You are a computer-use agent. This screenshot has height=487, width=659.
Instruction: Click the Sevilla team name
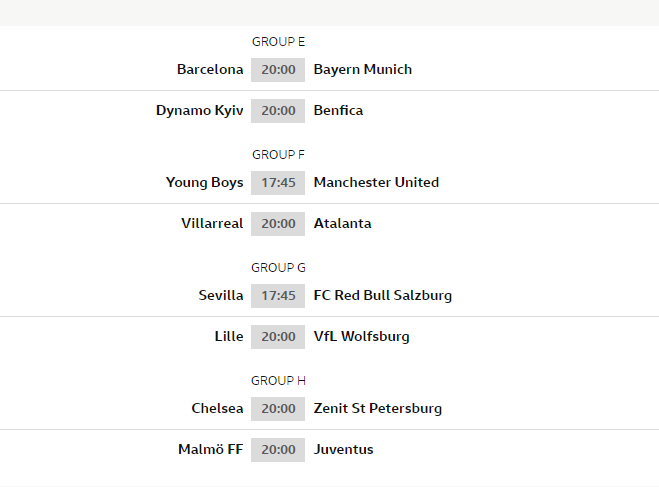(221, 295)
